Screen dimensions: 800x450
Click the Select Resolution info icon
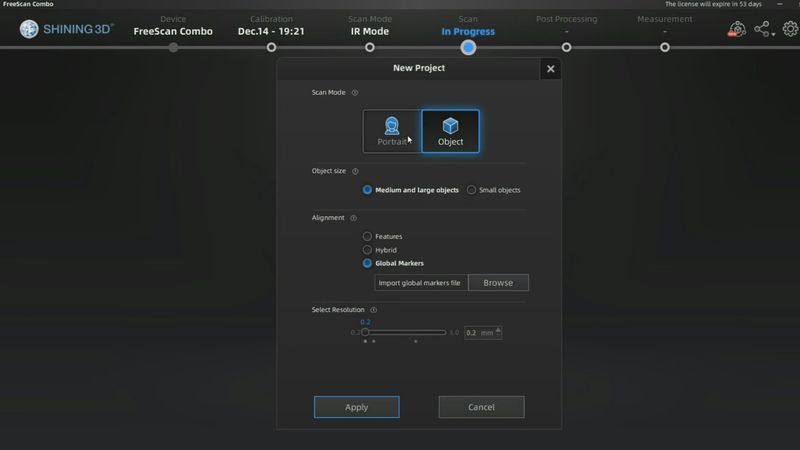click(x=373, y=310)
